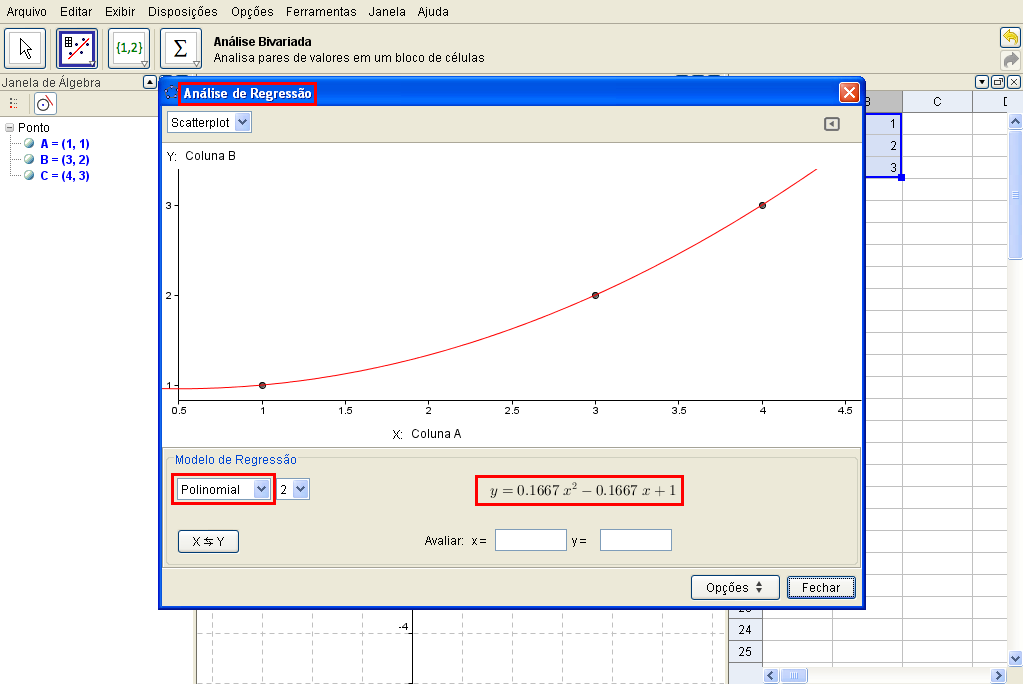Open the Scatterplot type dropdown
1023x684 pixels.
[210, 122]
